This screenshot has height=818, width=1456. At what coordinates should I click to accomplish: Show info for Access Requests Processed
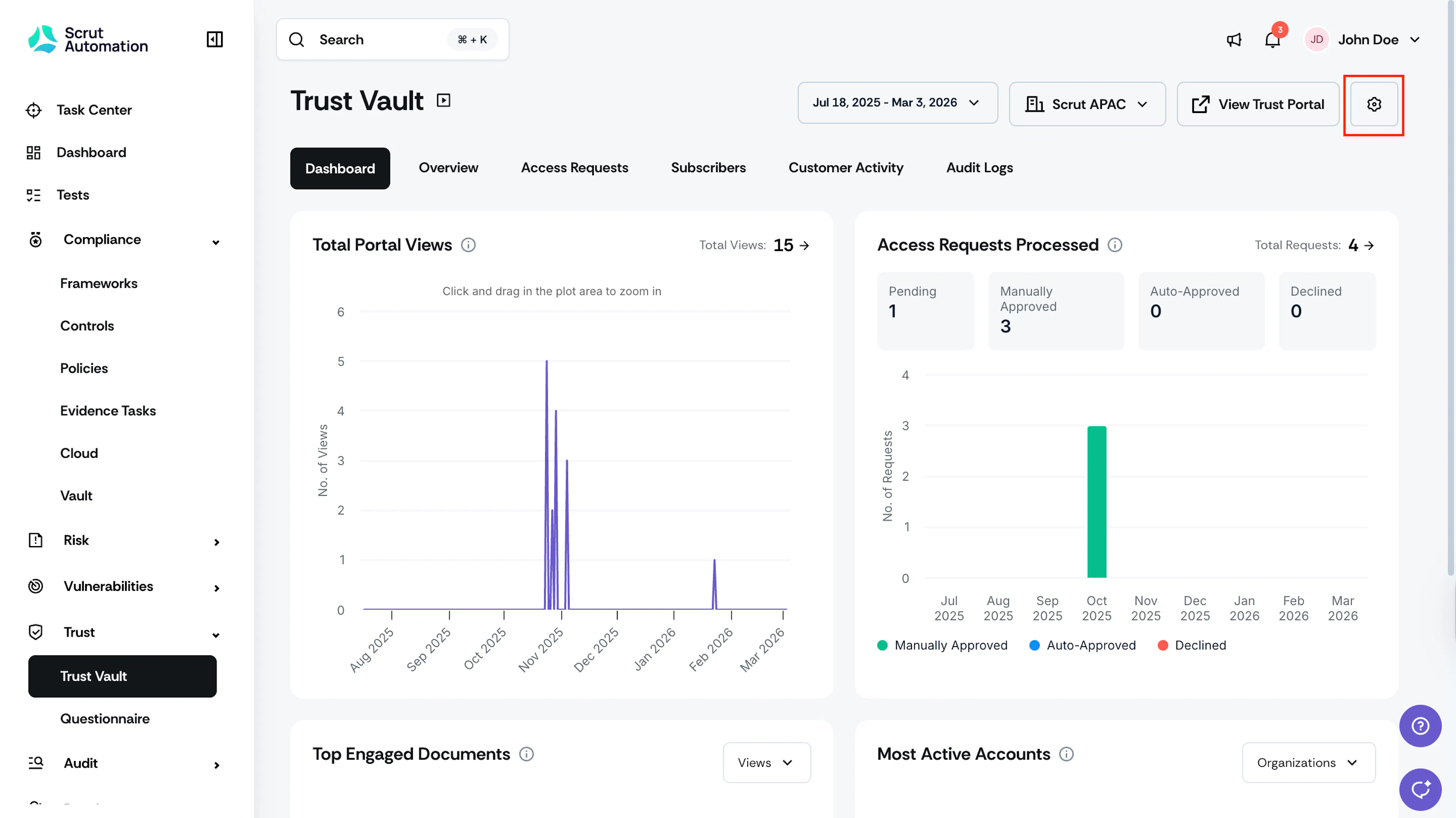(x=1115, y=245)
